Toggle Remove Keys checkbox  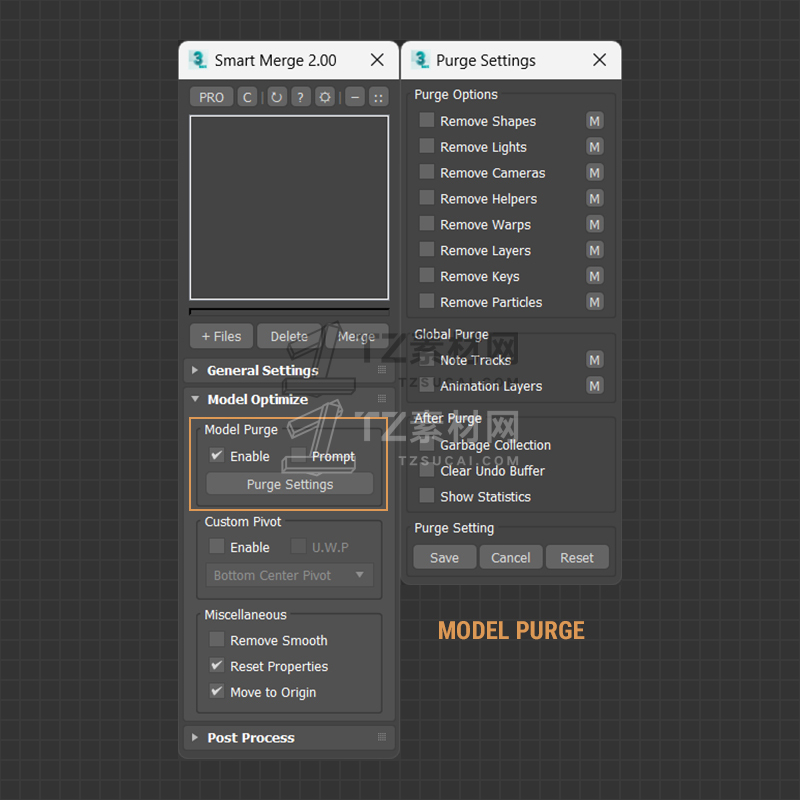pyautogui.click(x=427, y=276)
